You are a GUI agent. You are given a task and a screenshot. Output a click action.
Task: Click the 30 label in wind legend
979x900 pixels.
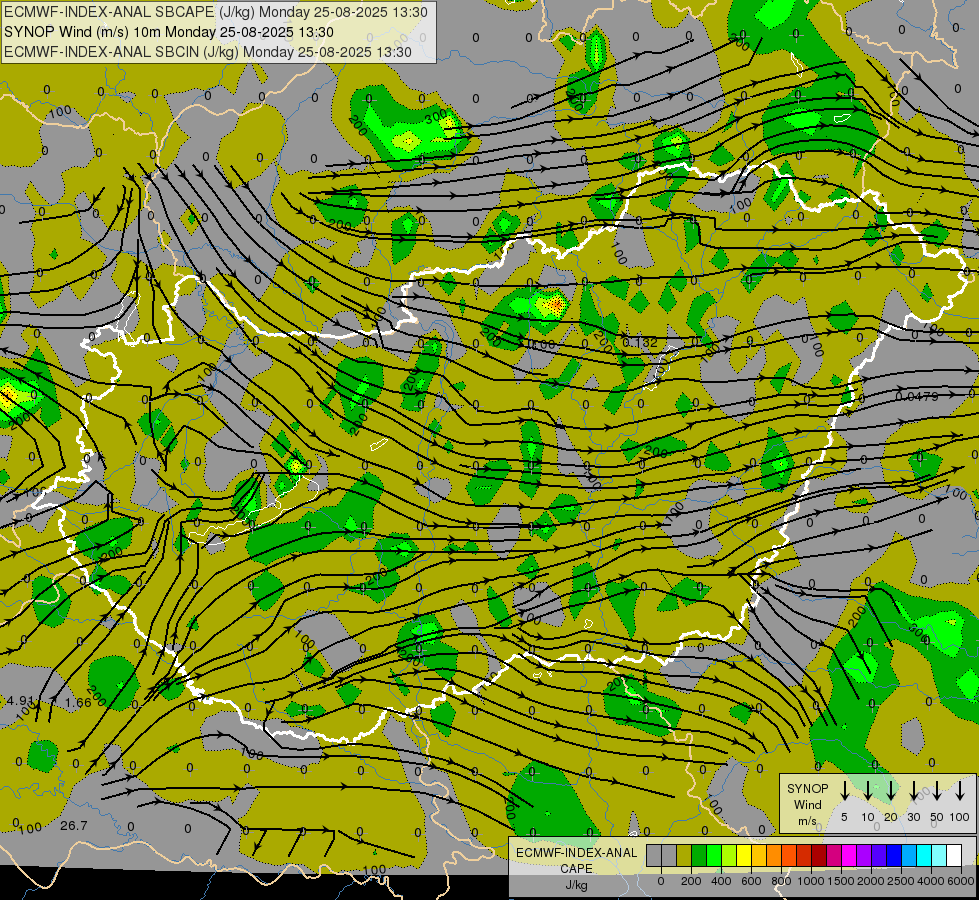[x=913, y=817]
